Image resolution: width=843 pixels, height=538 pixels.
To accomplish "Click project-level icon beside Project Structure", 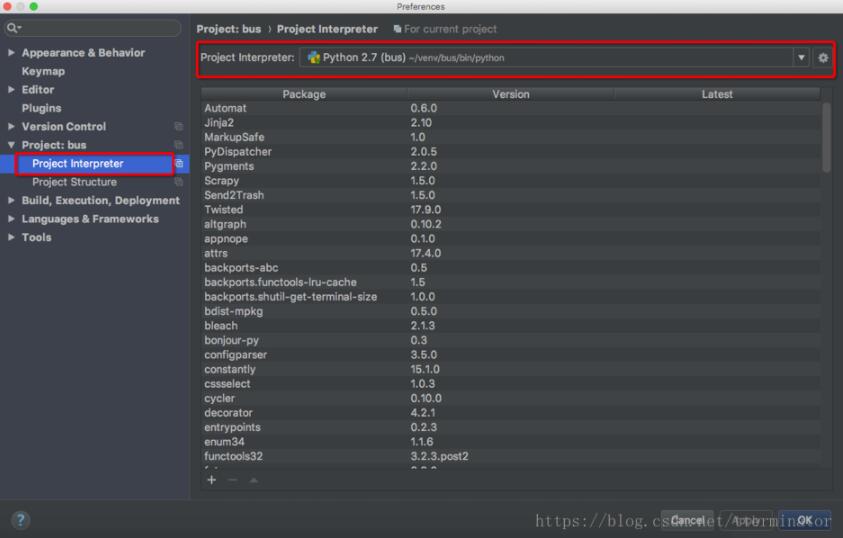I will click(x=178, y=182).
